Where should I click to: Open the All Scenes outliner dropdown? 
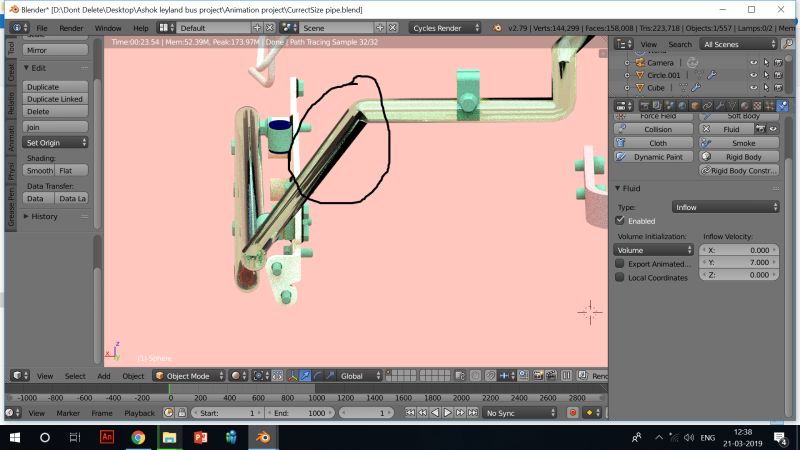pyautogui.click(x=739, y=44)
